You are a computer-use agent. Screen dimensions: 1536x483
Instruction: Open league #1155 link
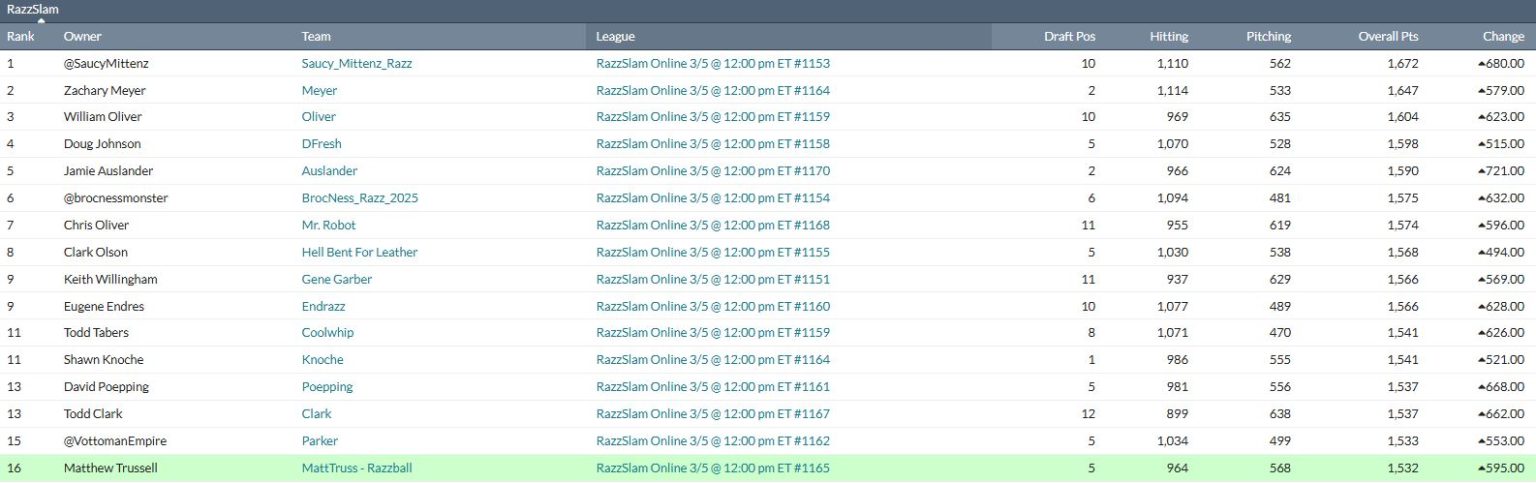[x=713, y=252]
